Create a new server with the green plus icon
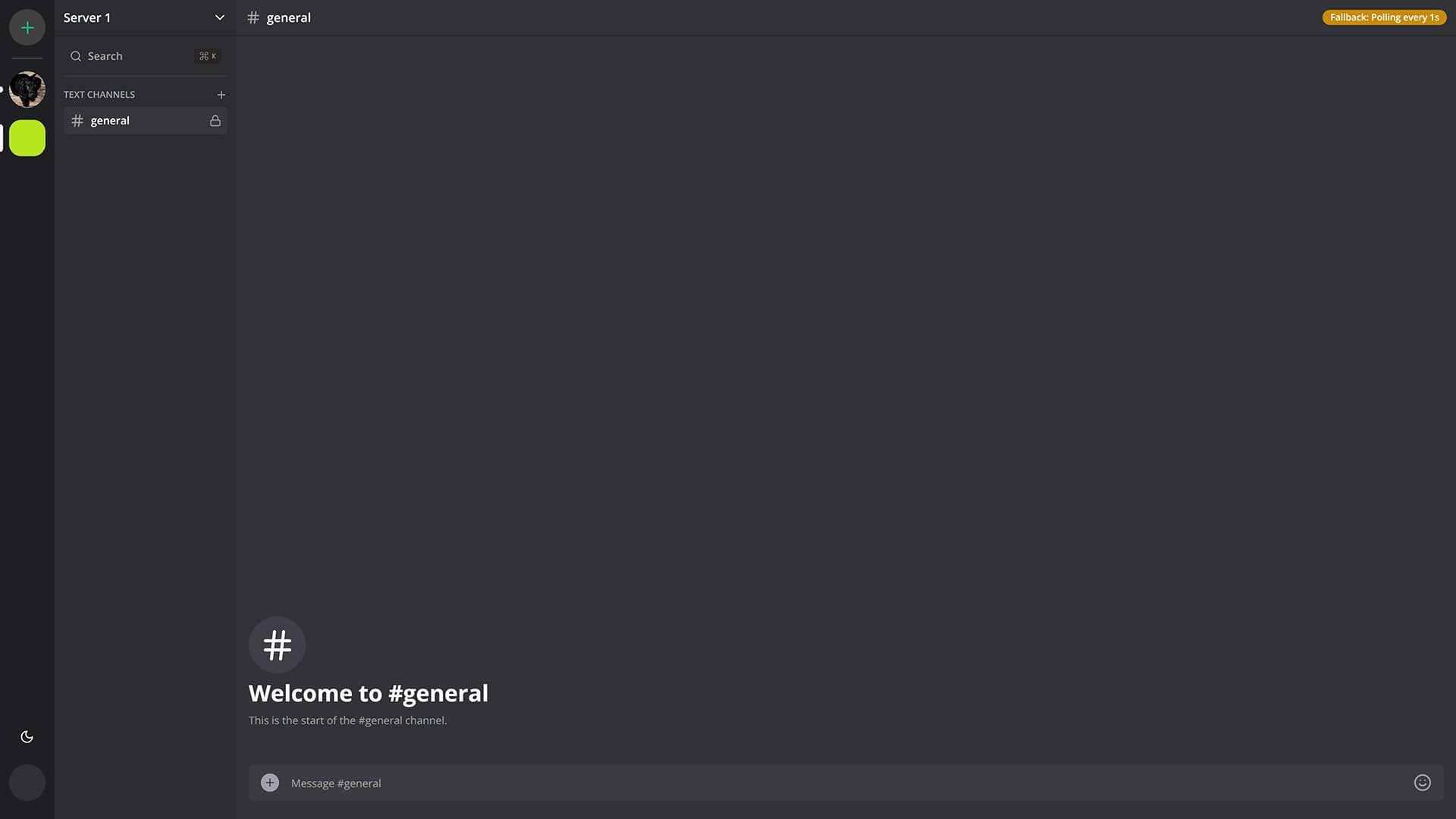The image size is (1456, 819). [27, 27]
